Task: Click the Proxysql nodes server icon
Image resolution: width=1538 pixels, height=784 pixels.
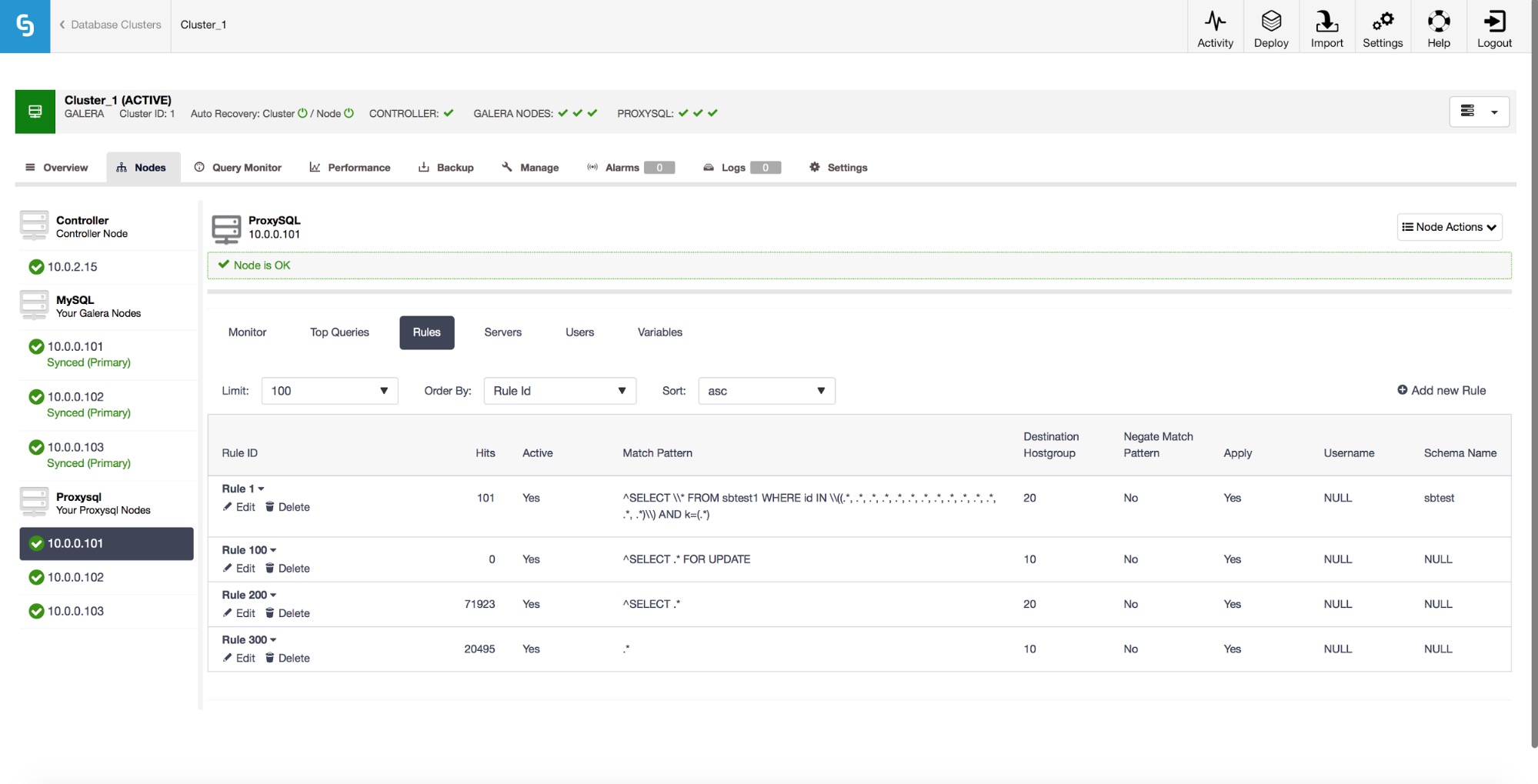Action: click(x=34, y=502)
